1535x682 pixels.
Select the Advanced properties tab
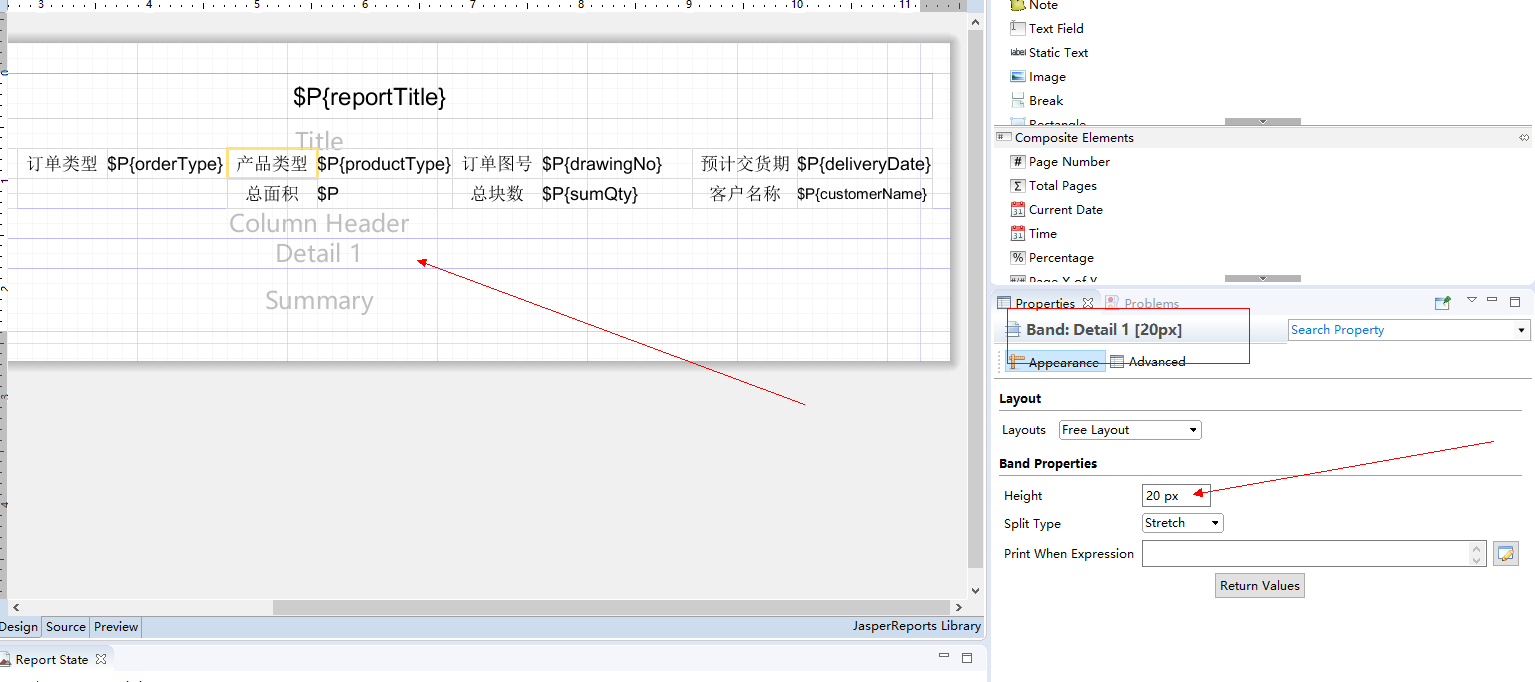click(1148, 362)
